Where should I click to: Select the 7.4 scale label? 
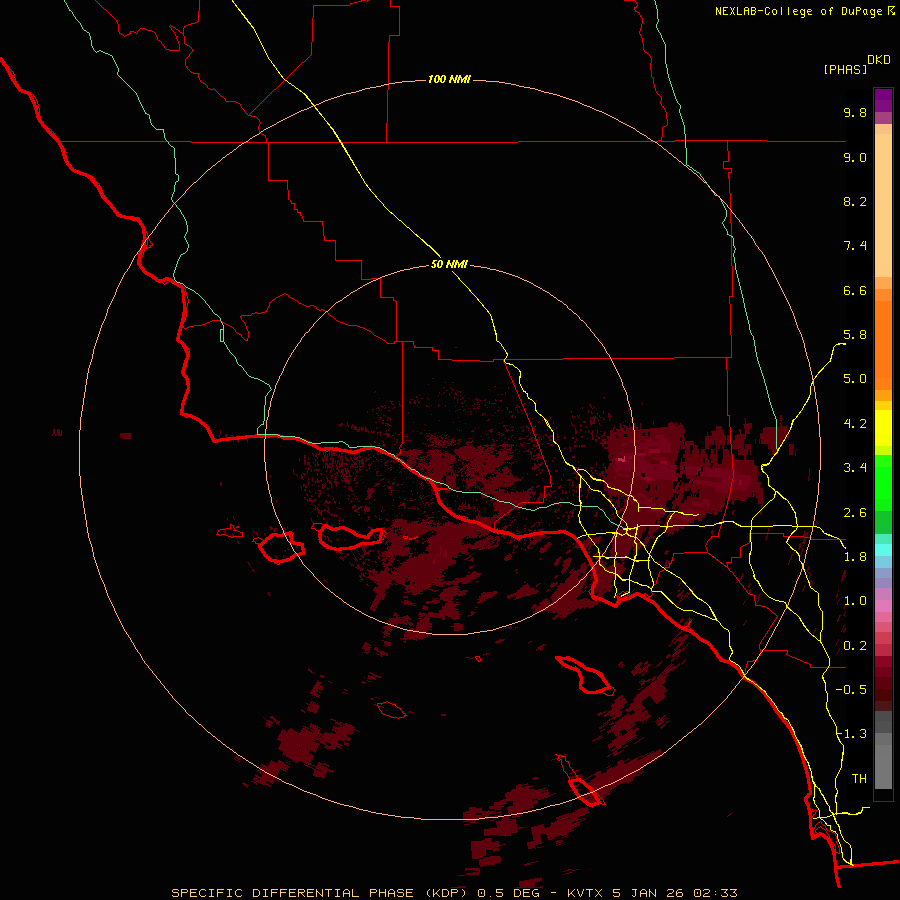(x=855, y=246)
